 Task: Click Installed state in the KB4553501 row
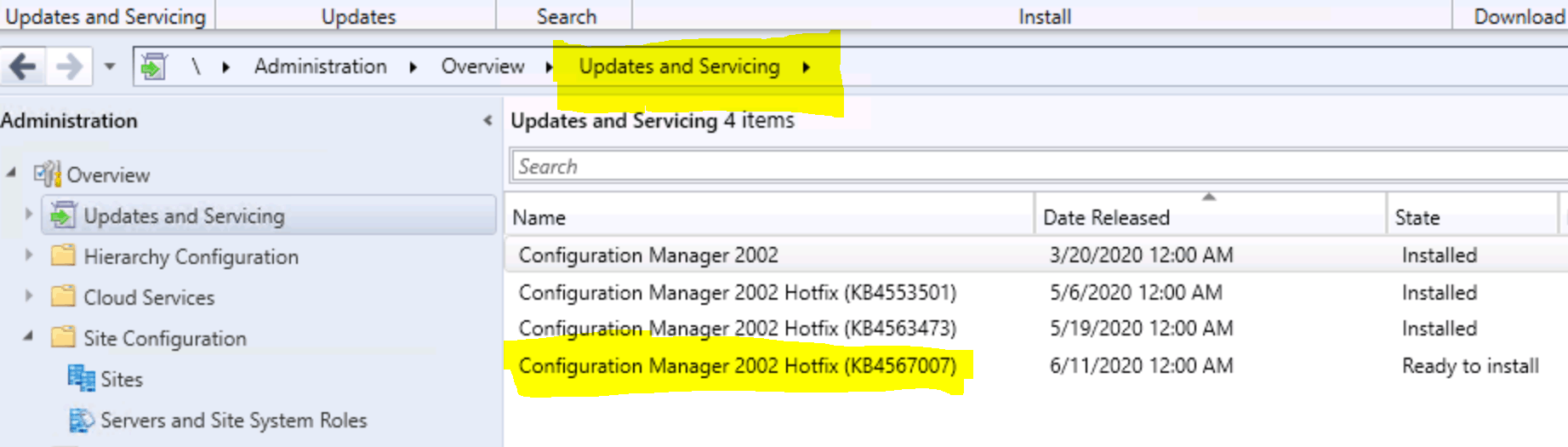[1440, 293]
